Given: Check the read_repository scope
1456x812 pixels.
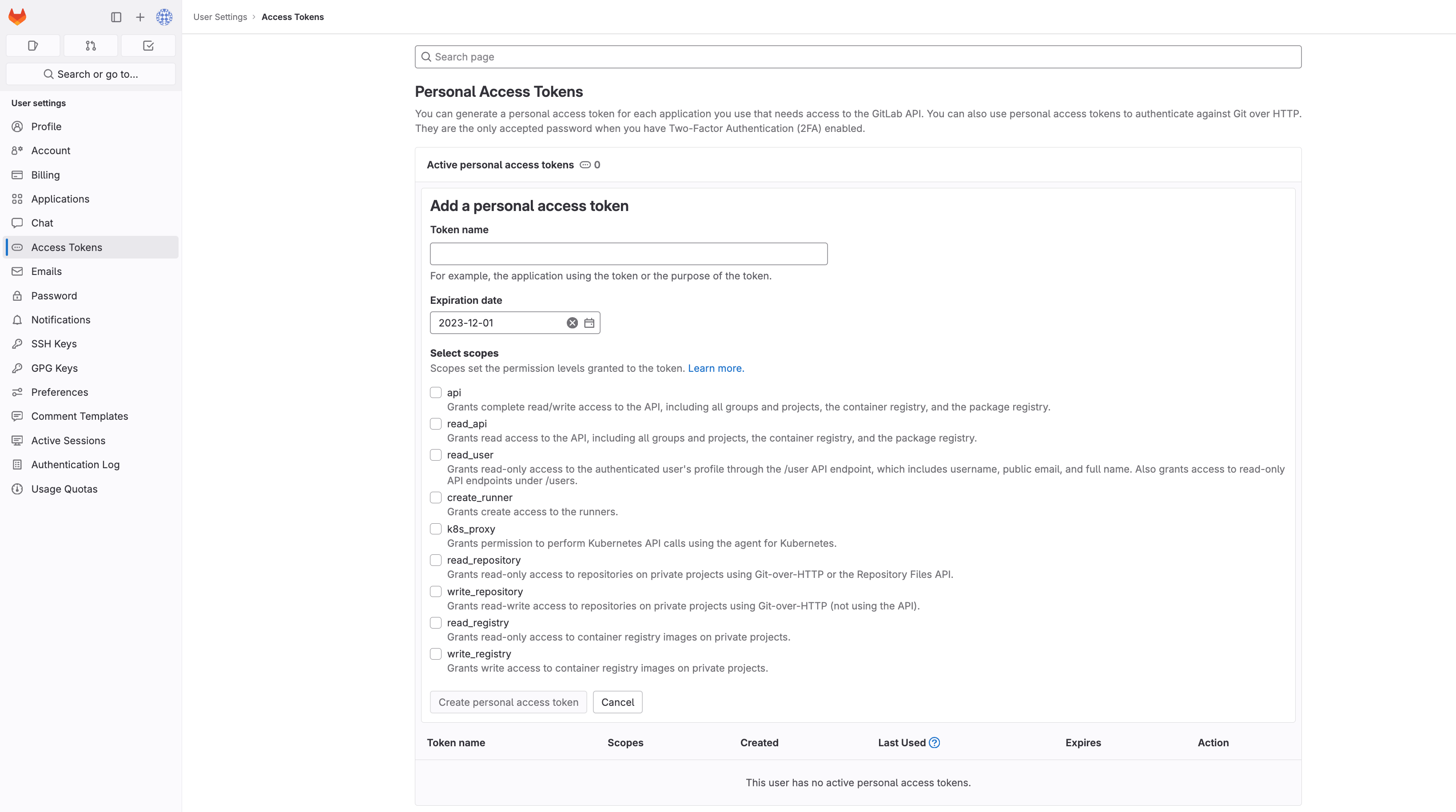Looking at the screenshot, I should [436, 560].
